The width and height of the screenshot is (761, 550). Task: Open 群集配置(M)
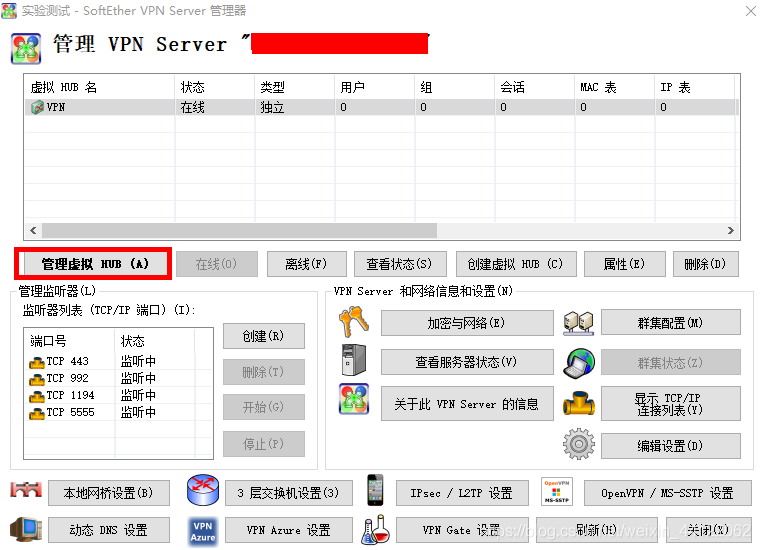point(671,322)
